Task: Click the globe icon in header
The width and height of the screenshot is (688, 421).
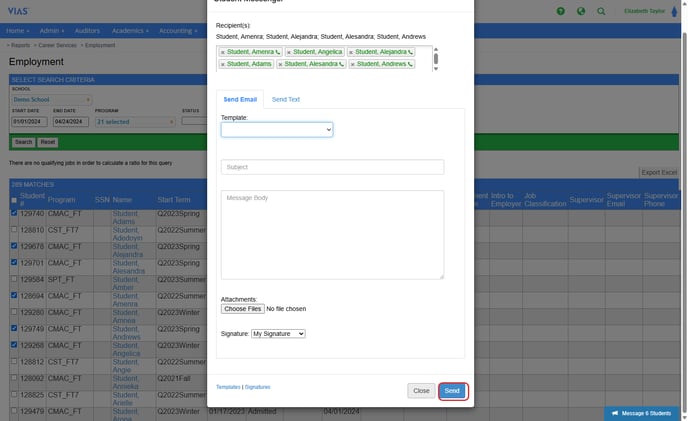Action: [x=581, y=11]
